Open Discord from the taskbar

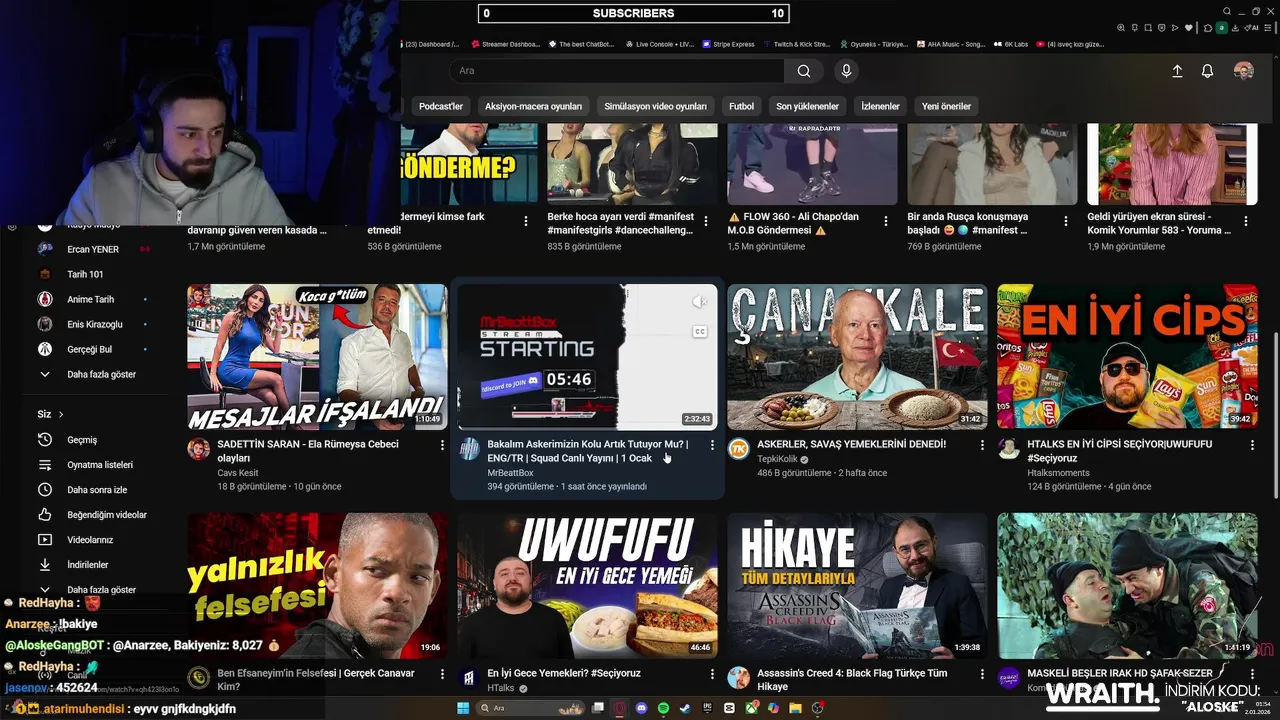[642, 708]
